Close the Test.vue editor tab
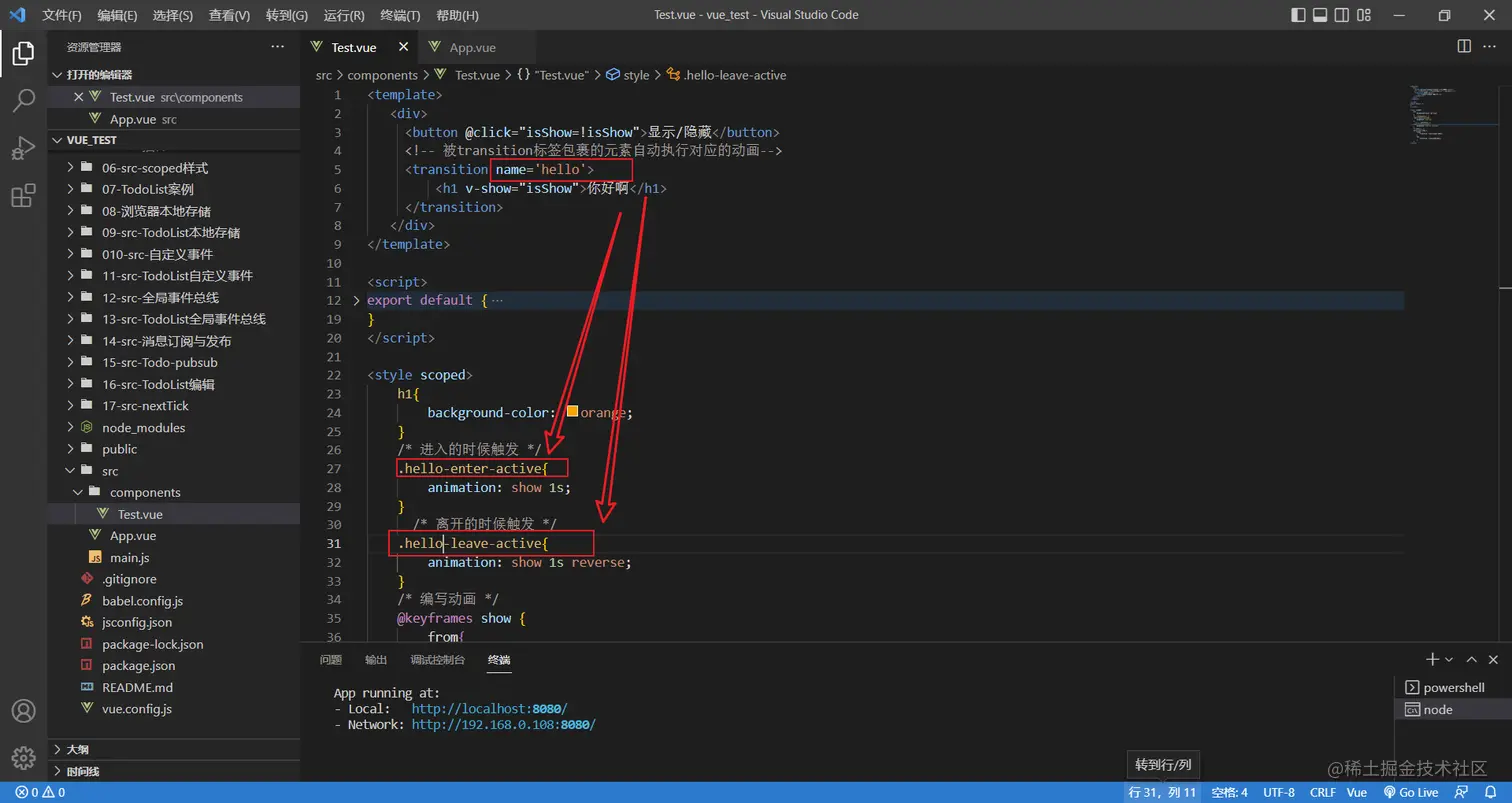This screenshot has height=803, width=1512. [404, 47]
